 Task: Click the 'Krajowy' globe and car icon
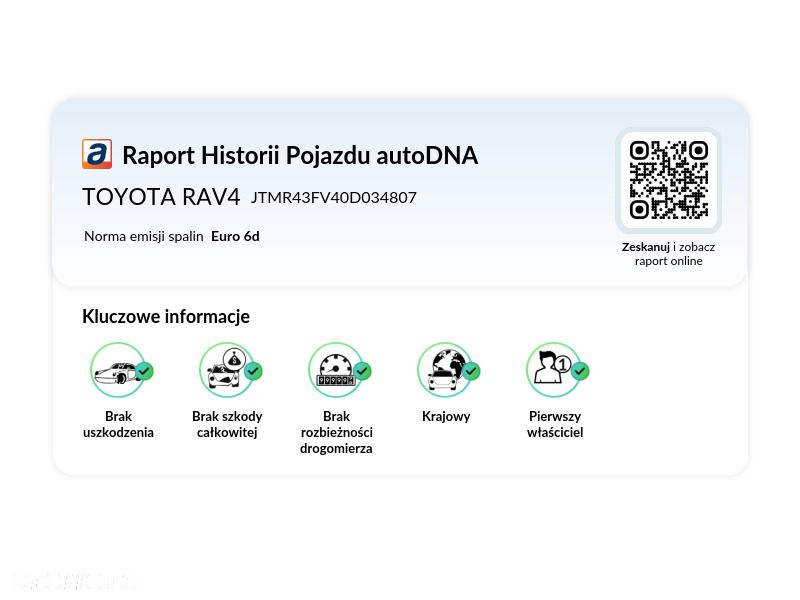448,370
